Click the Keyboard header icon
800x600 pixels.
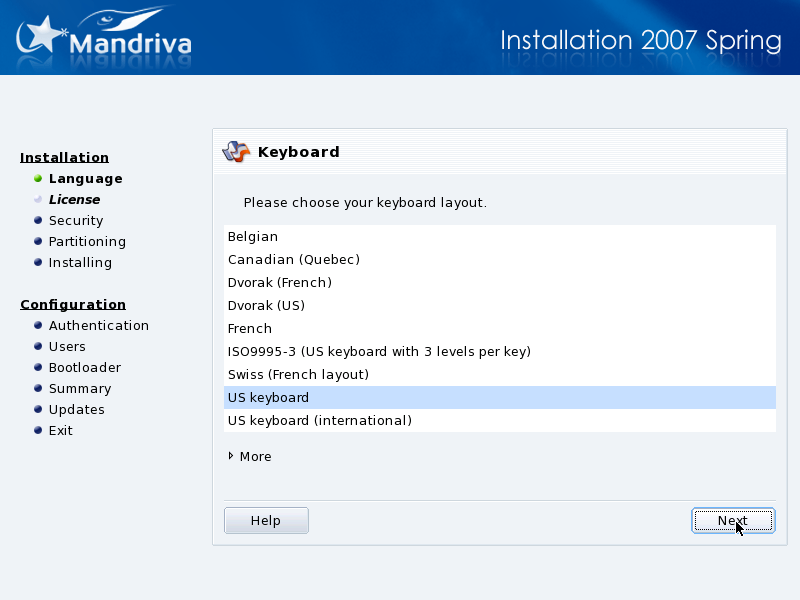click(236, 152)
